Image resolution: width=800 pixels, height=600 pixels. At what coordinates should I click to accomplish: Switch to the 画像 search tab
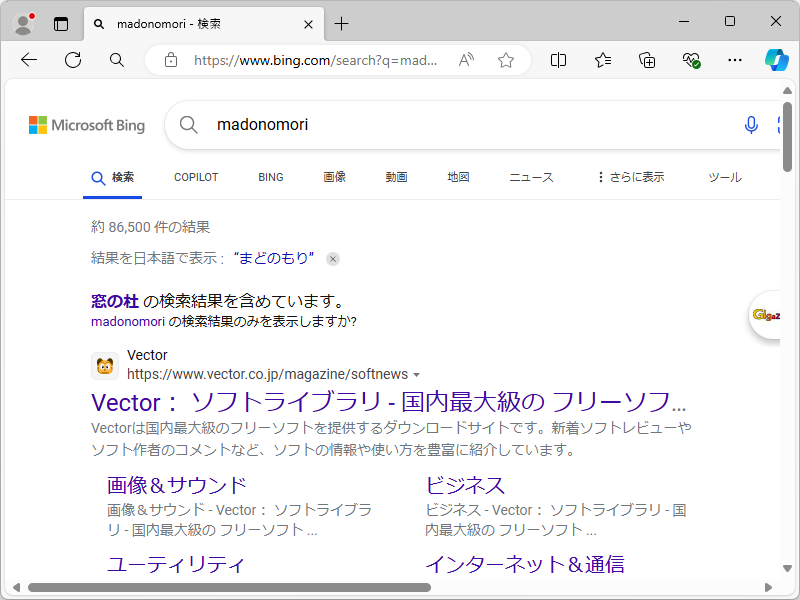click(333, 177)
